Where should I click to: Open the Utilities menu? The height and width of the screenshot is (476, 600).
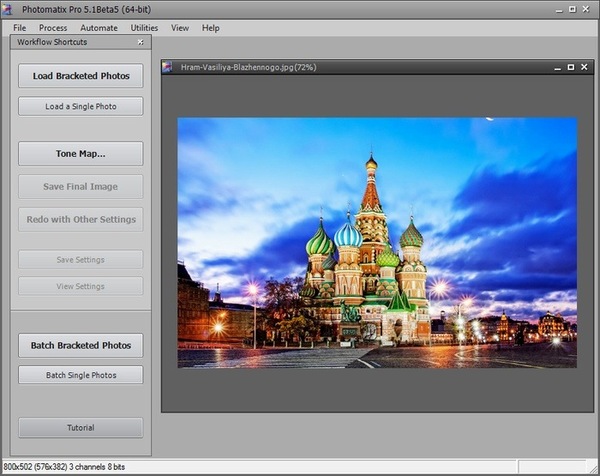144,28
